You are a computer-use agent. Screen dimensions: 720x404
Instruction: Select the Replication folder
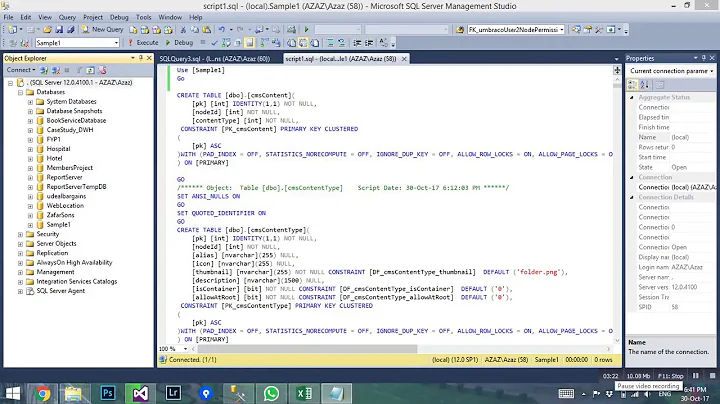tap(52, 253)
